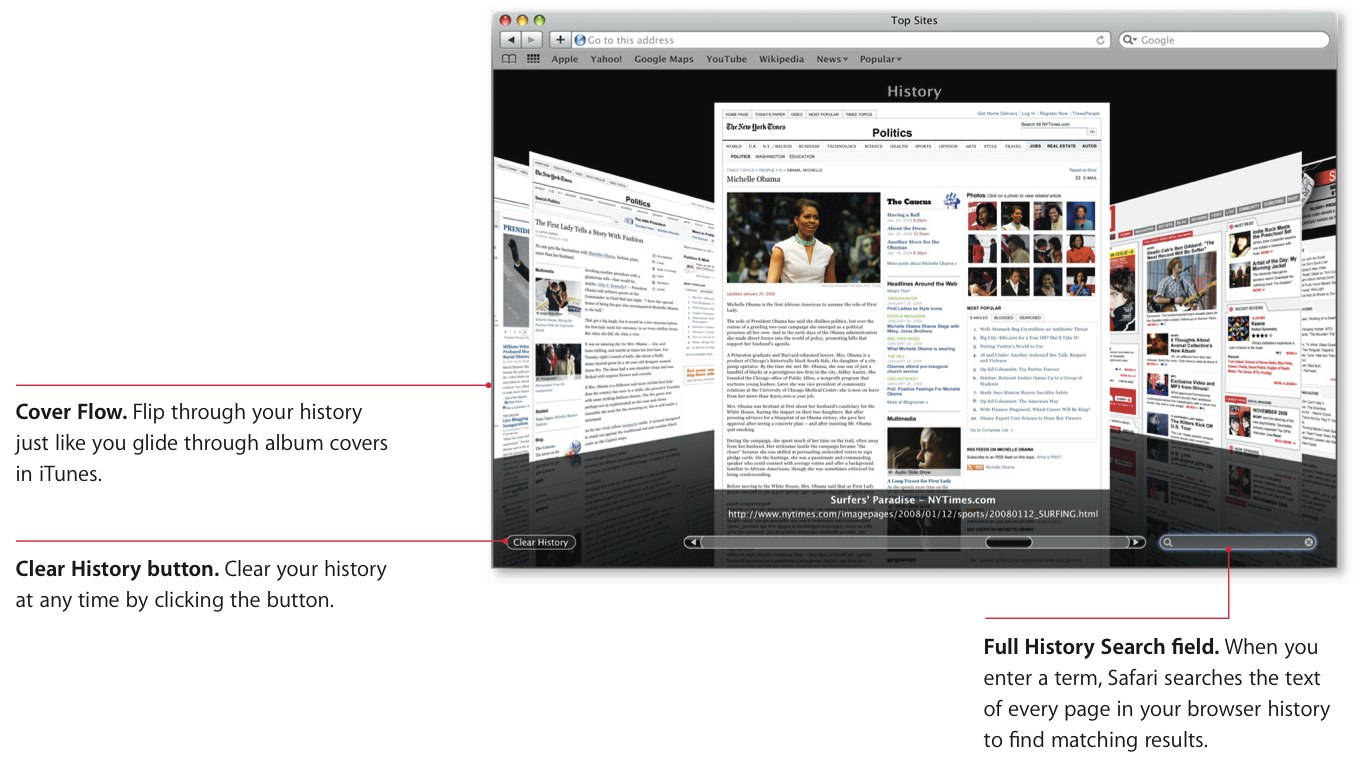1369x767 pixels.
Task: Add a bookmark with the plus button
Action: coord(560,40)
